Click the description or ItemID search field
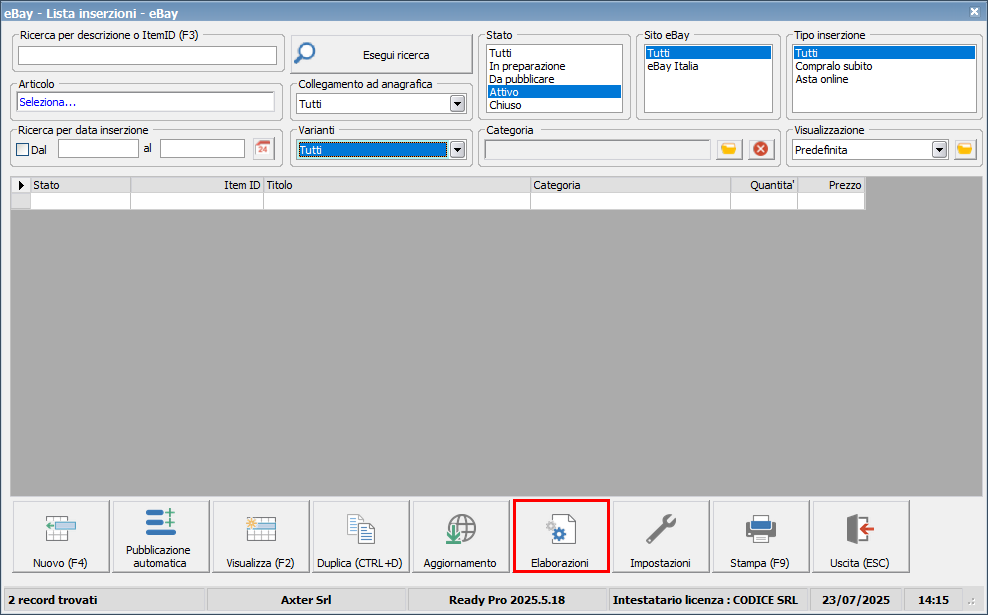The width and height of the screenshot is (988, 615). click(147, 55)
